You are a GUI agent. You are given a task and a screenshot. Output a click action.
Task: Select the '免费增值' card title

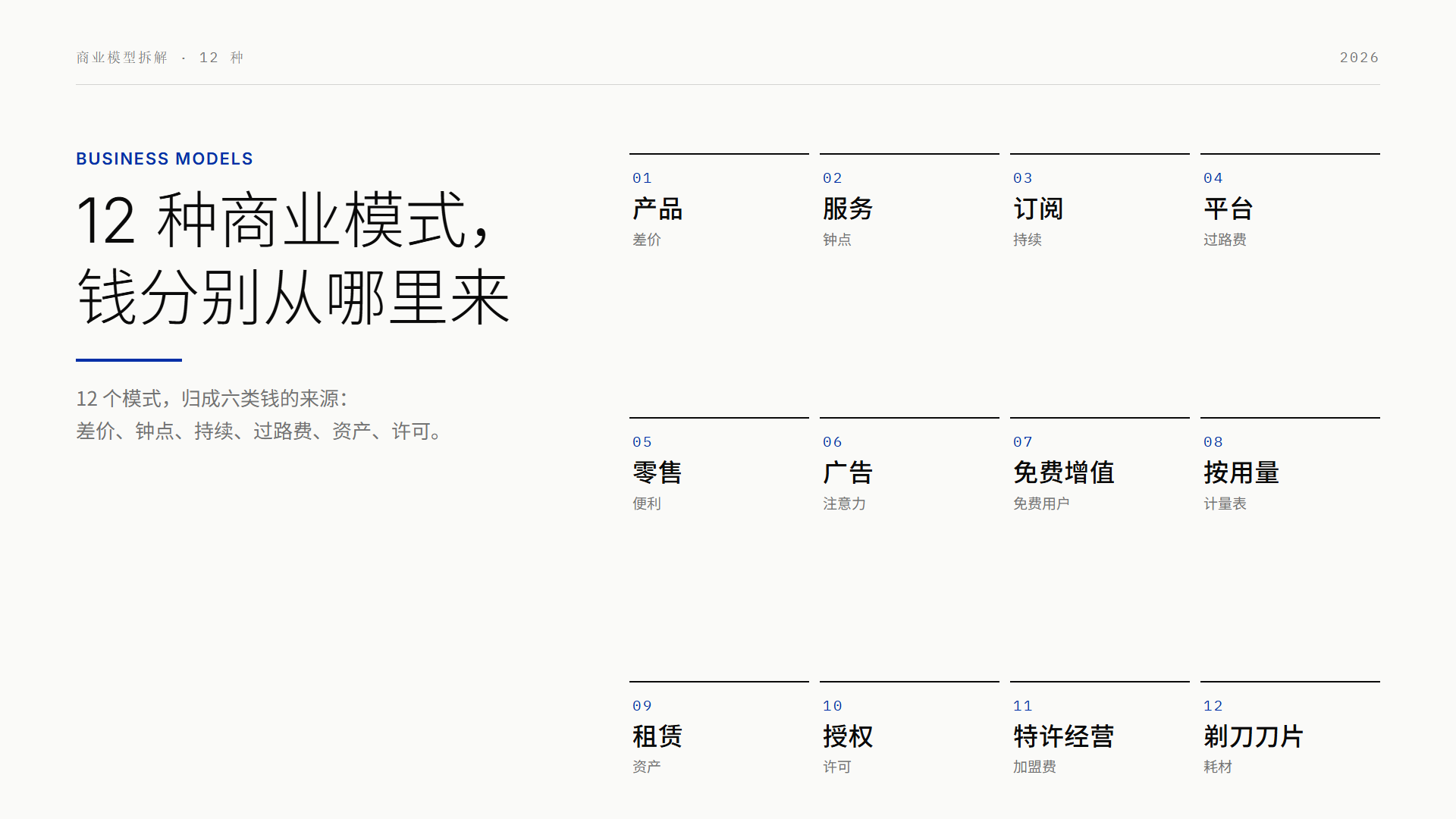tap(1064, 472)
